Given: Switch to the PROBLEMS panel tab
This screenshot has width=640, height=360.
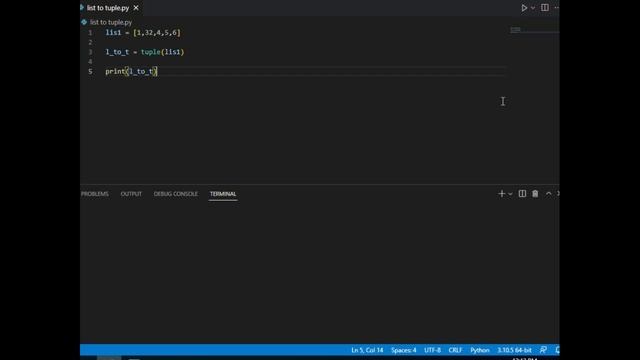Looking at the screenshot, I should [x=95, y=194].
